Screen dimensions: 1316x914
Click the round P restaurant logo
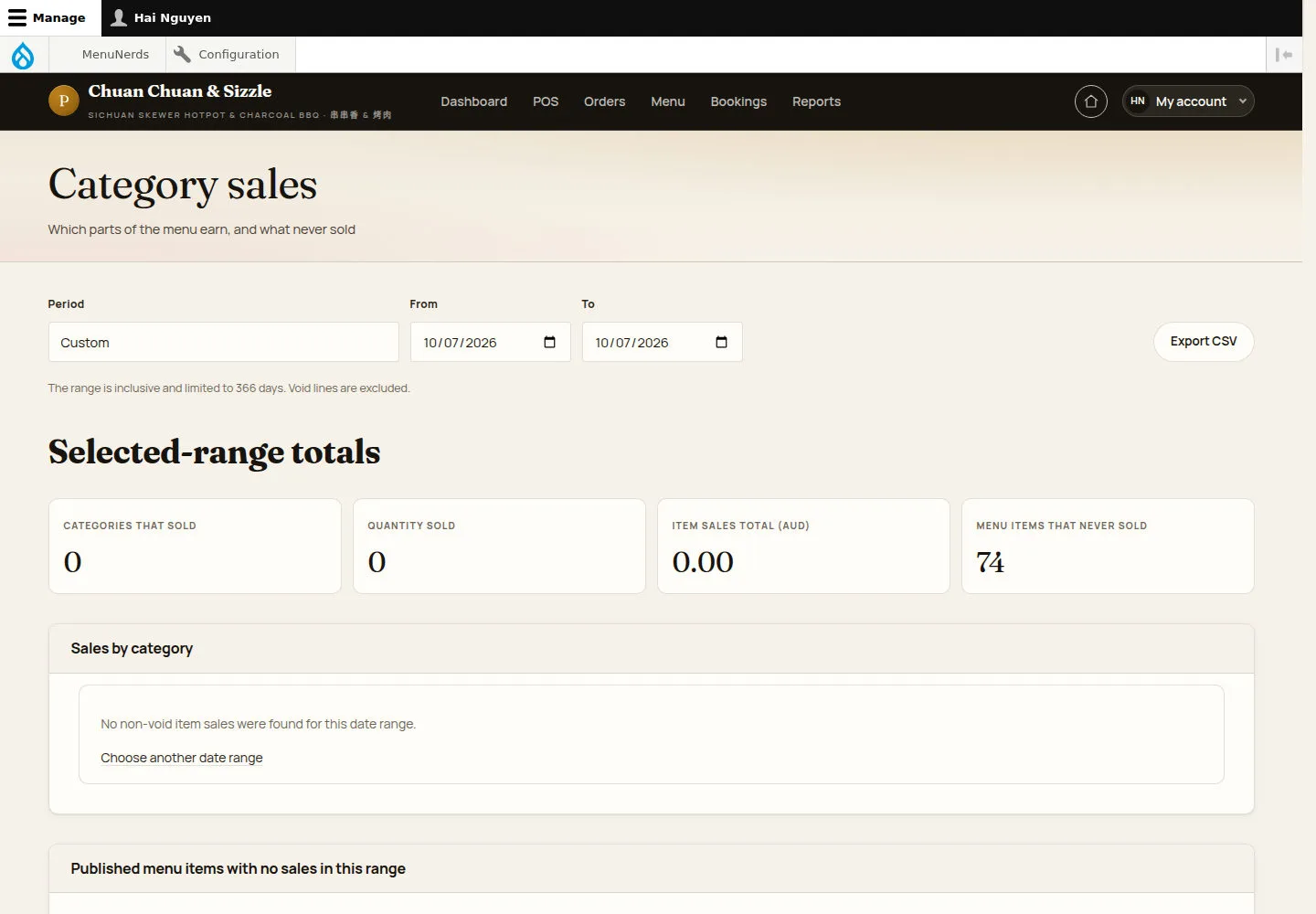[63, 101]
